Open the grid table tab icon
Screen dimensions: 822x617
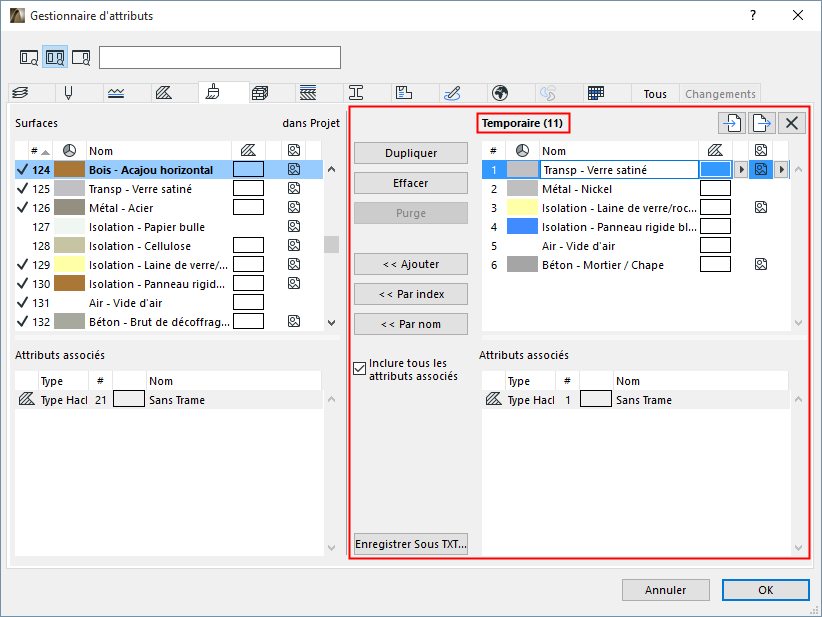596,93
